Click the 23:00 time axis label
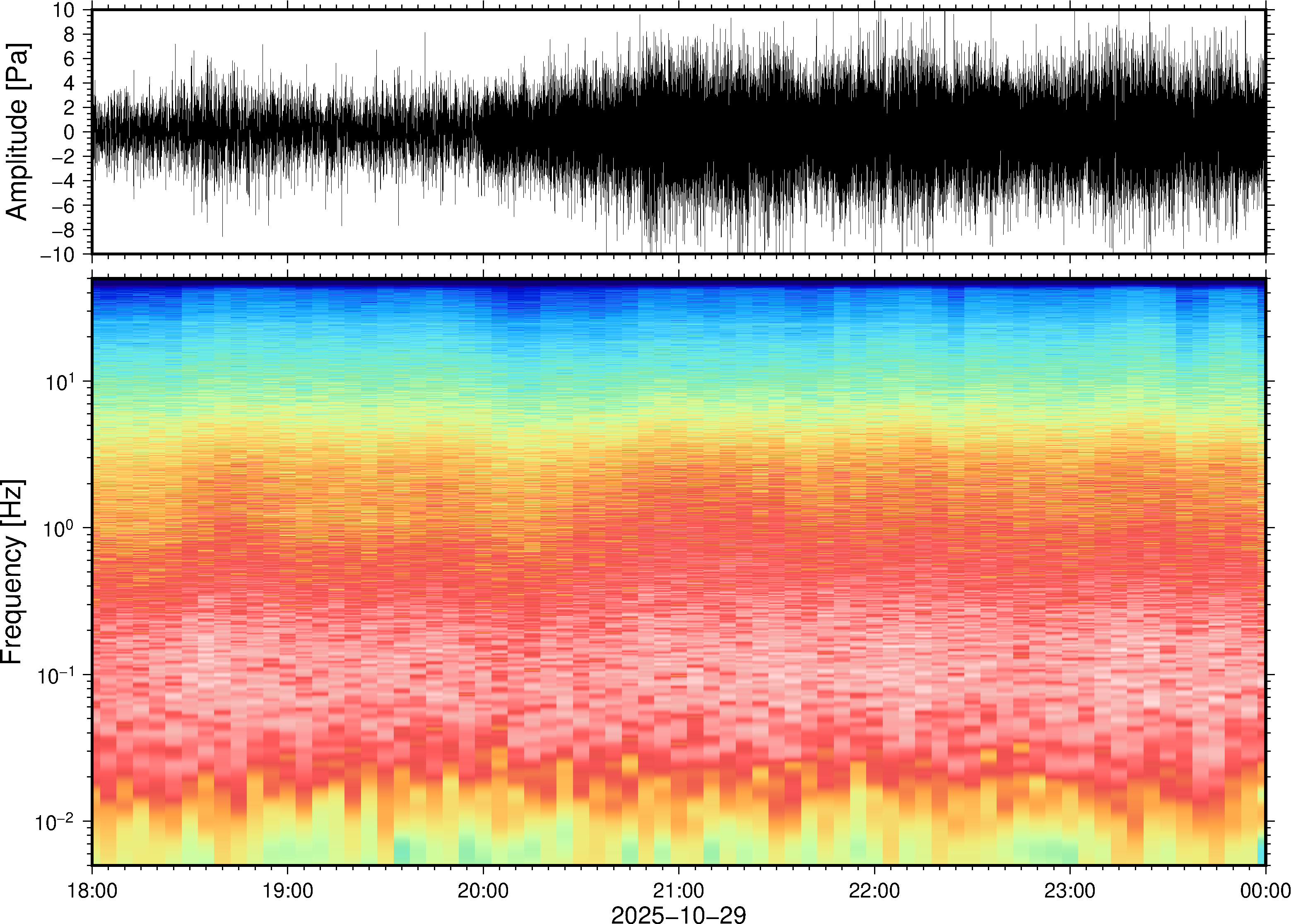Screen dimensions: 1291x924 tap(1069, 890)
